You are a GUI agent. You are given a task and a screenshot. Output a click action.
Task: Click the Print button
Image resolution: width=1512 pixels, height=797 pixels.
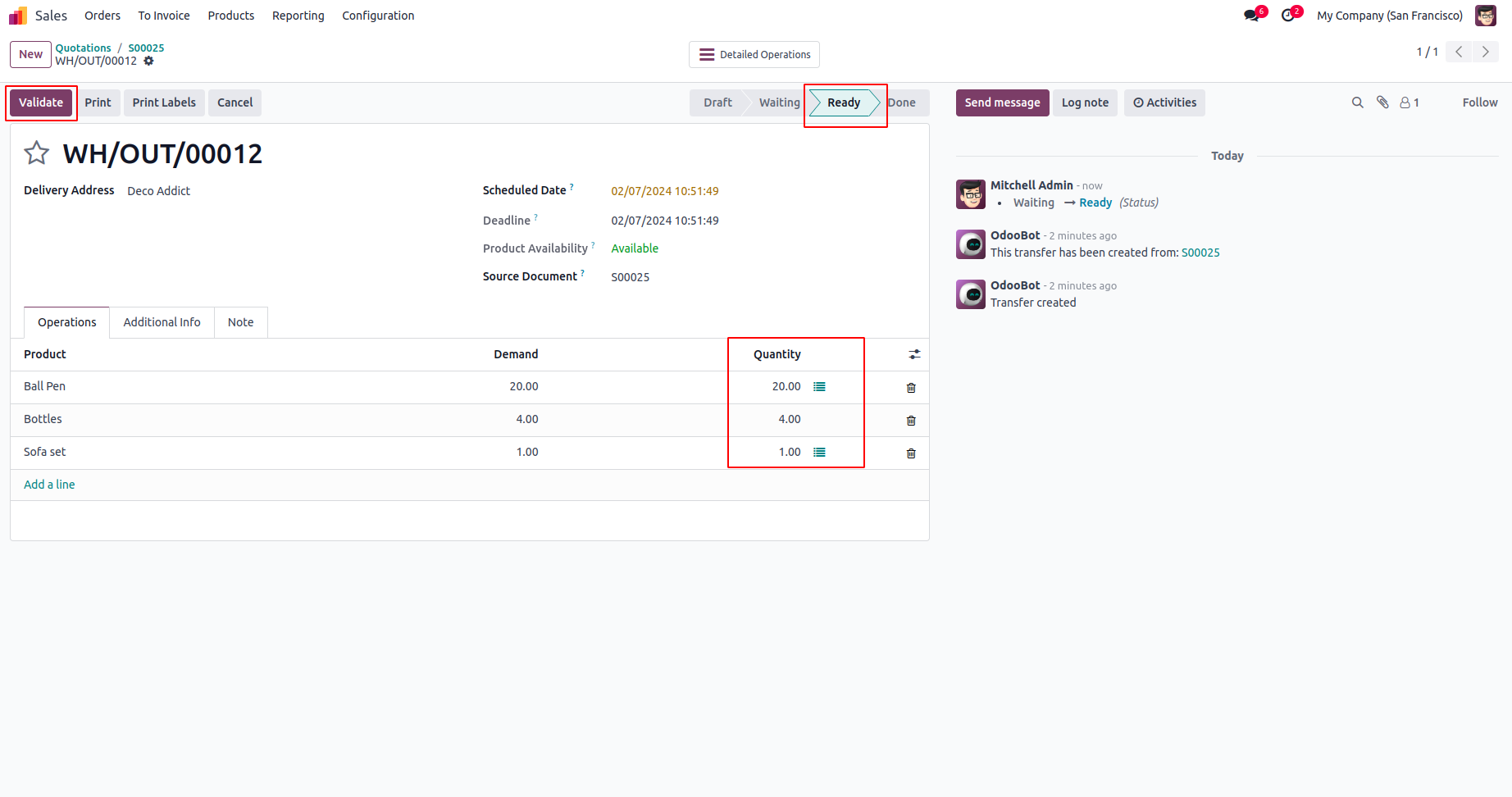coord(98,102)
